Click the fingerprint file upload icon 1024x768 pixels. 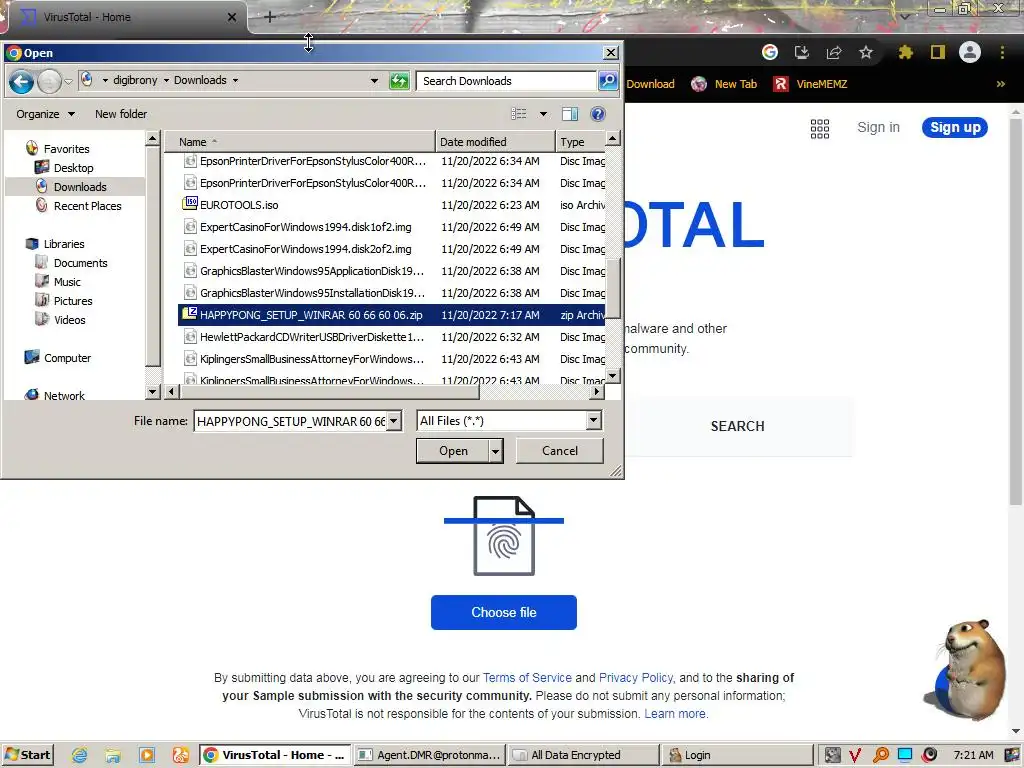coord(504,536)
